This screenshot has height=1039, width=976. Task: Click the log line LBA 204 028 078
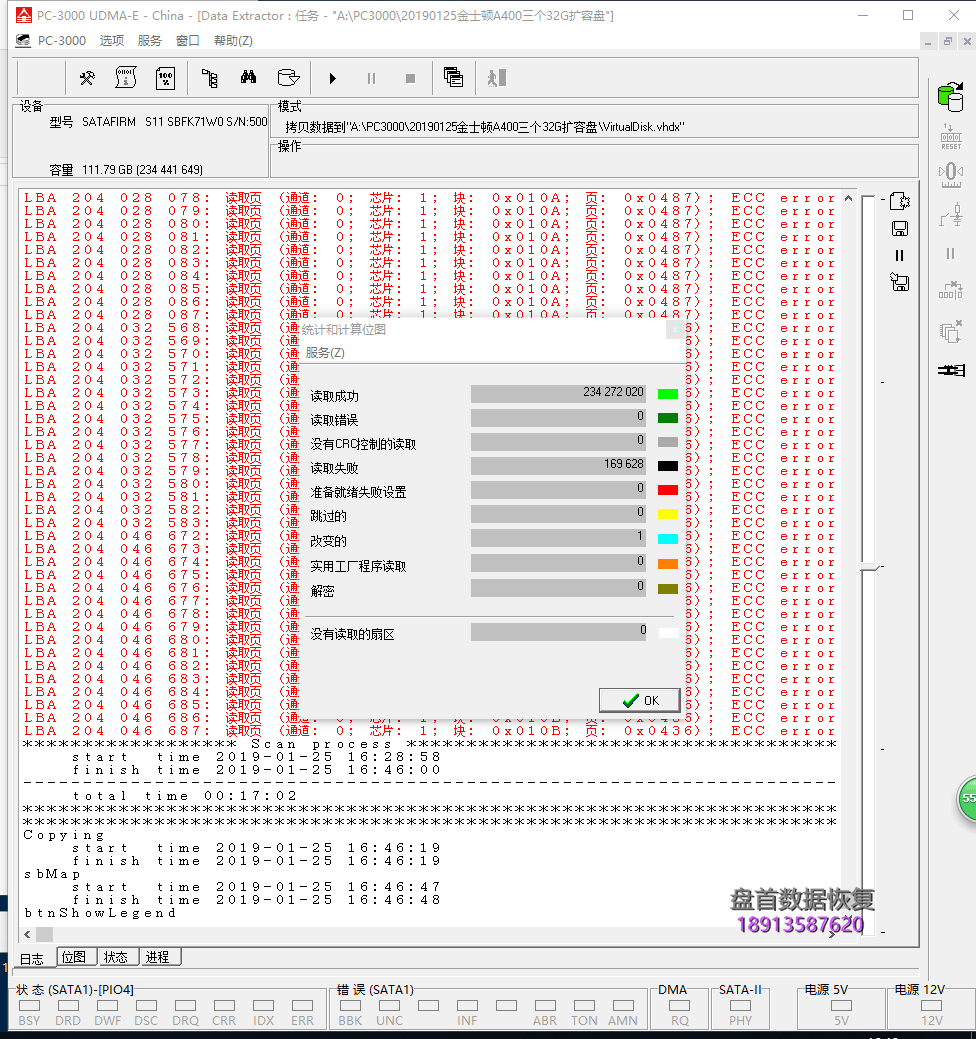[429, 197]
